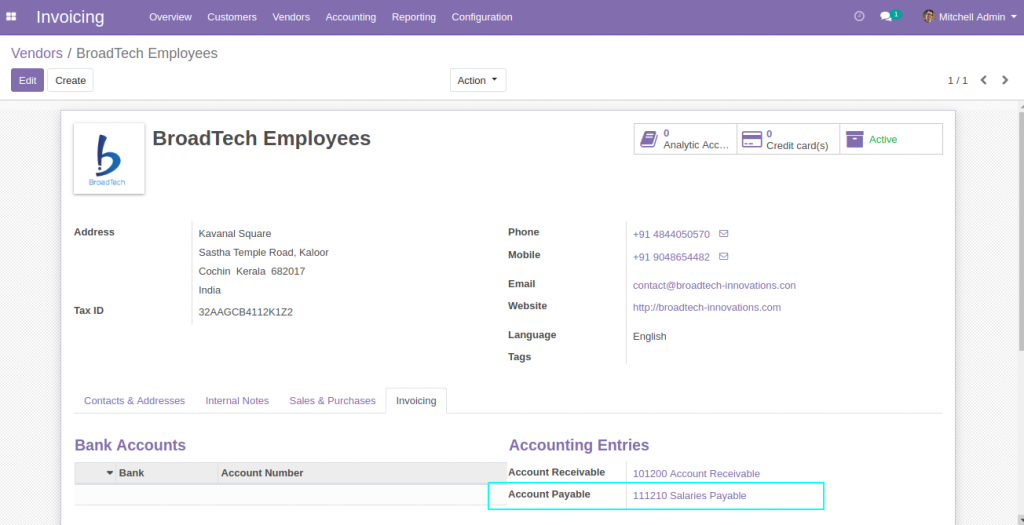Click the BroadTech Employees heading

(x=261, y=138)
